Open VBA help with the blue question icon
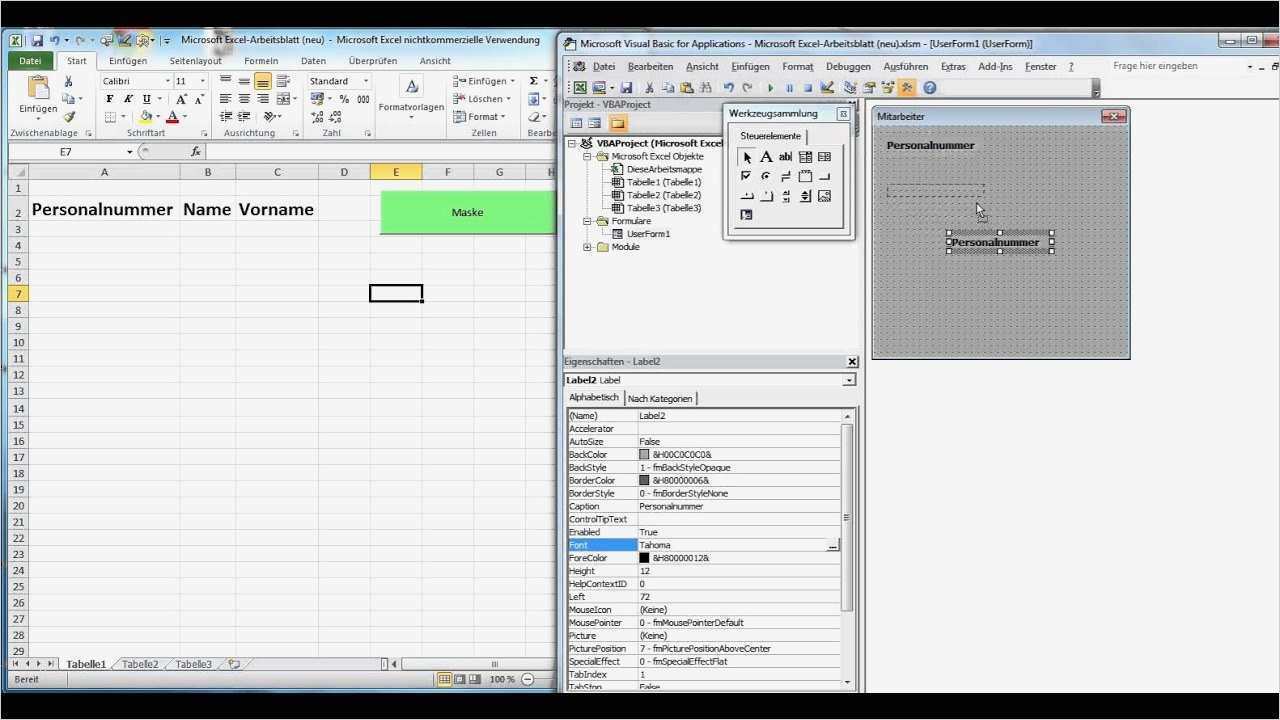1280x720 pixels. point(930,88)
